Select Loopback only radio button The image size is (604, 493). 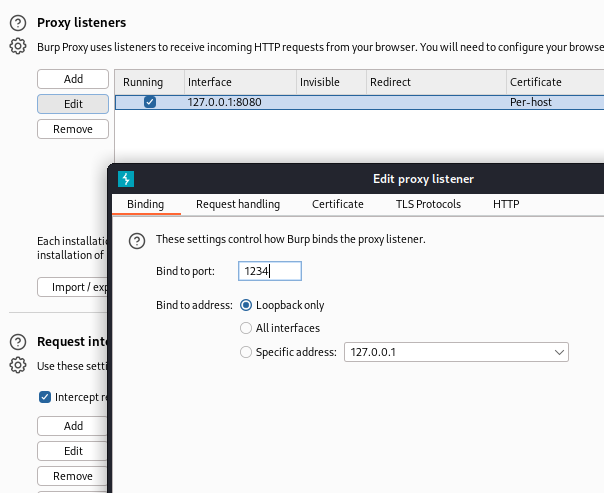click(x=246, y=305)
